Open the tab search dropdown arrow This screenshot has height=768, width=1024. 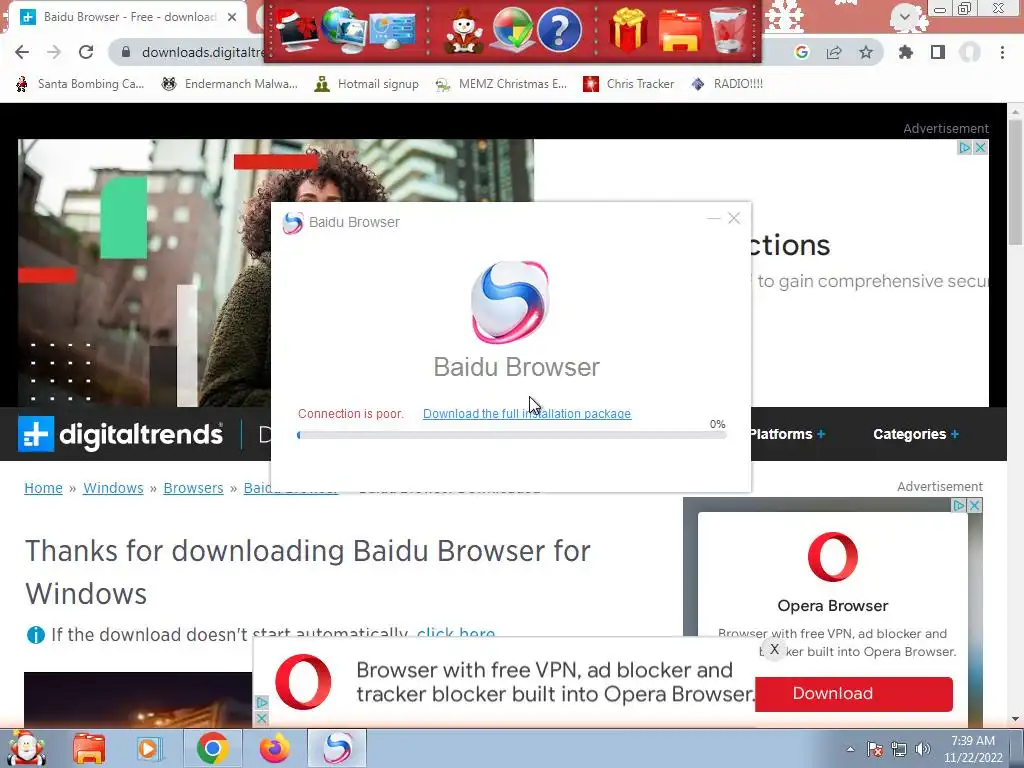[905, 16]
